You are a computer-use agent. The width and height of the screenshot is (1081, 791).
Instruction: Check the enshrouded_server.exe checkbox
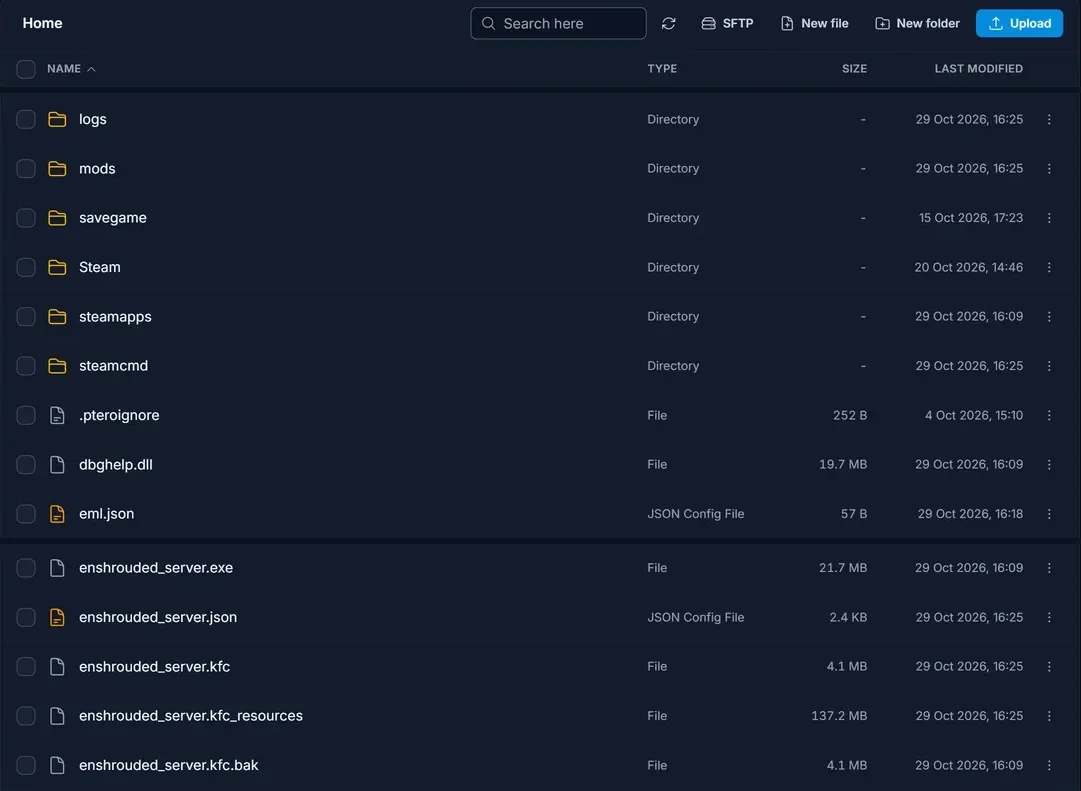[x=26, y=568]
